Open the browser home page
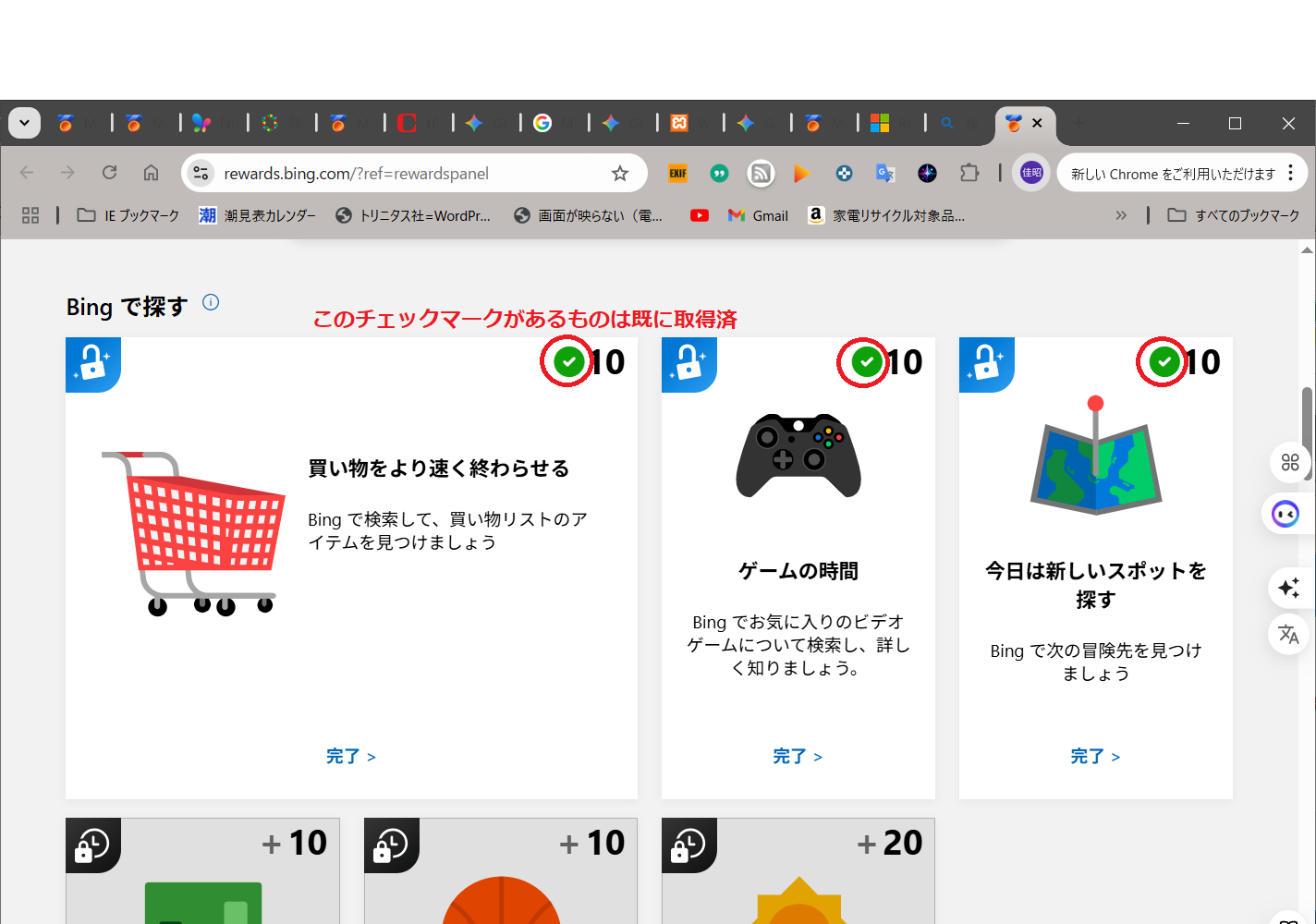The width and height of the screenshot is (1316, 924). click(151, 173)
